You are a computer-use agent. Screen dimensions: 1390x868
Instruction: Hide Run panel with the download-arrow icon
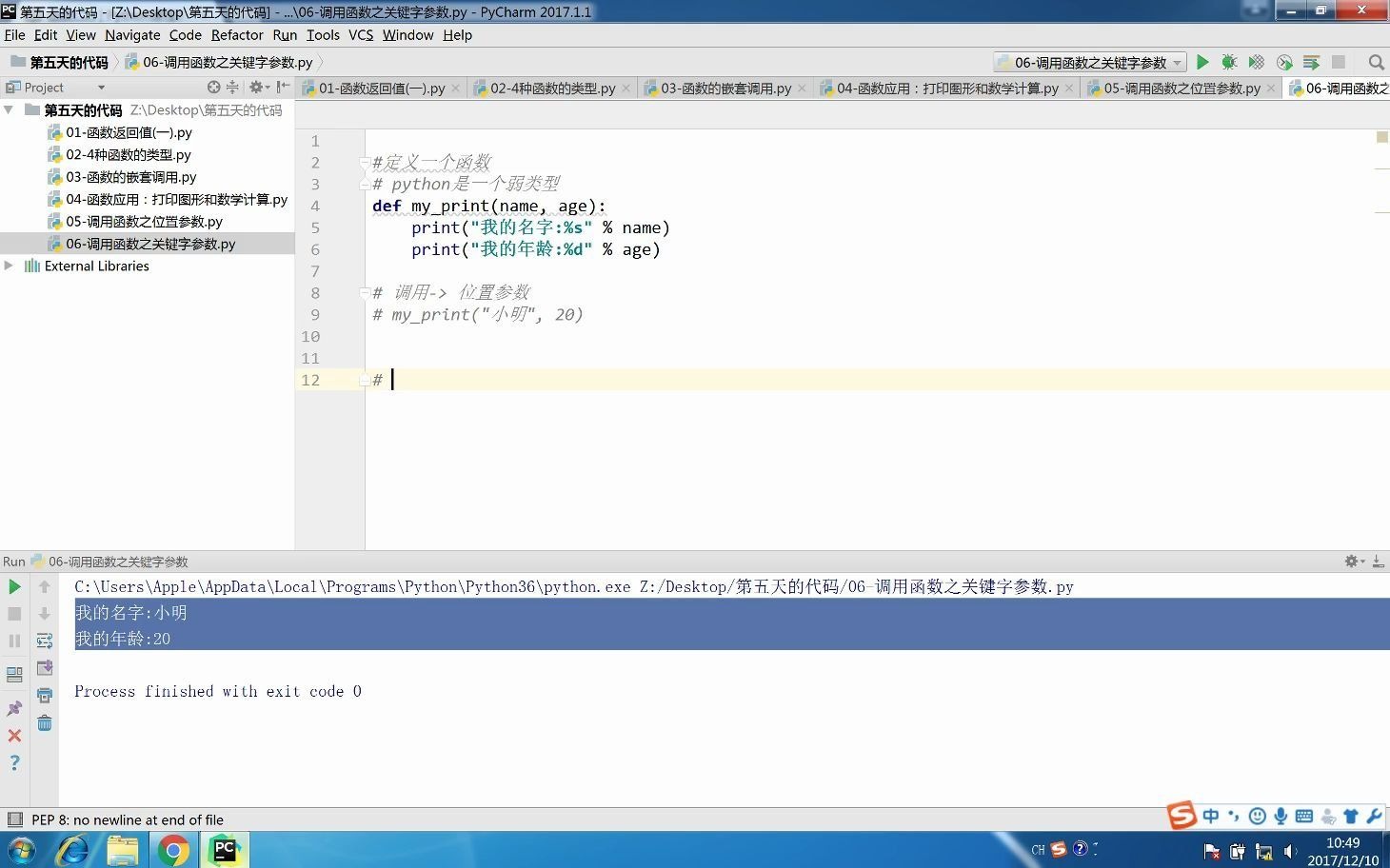(1379, 562)
